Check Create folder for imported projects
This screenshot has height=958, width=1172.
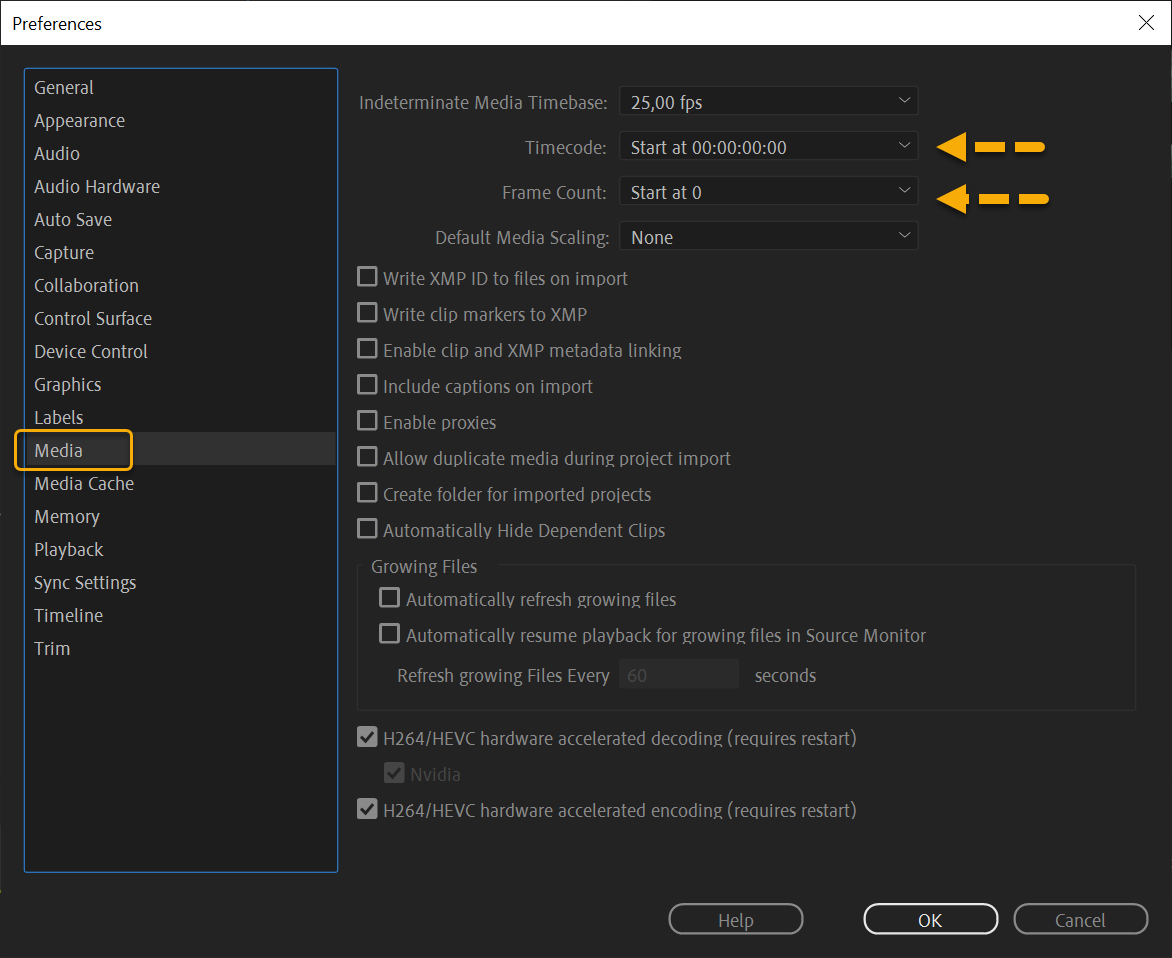[x=367, y=493]
